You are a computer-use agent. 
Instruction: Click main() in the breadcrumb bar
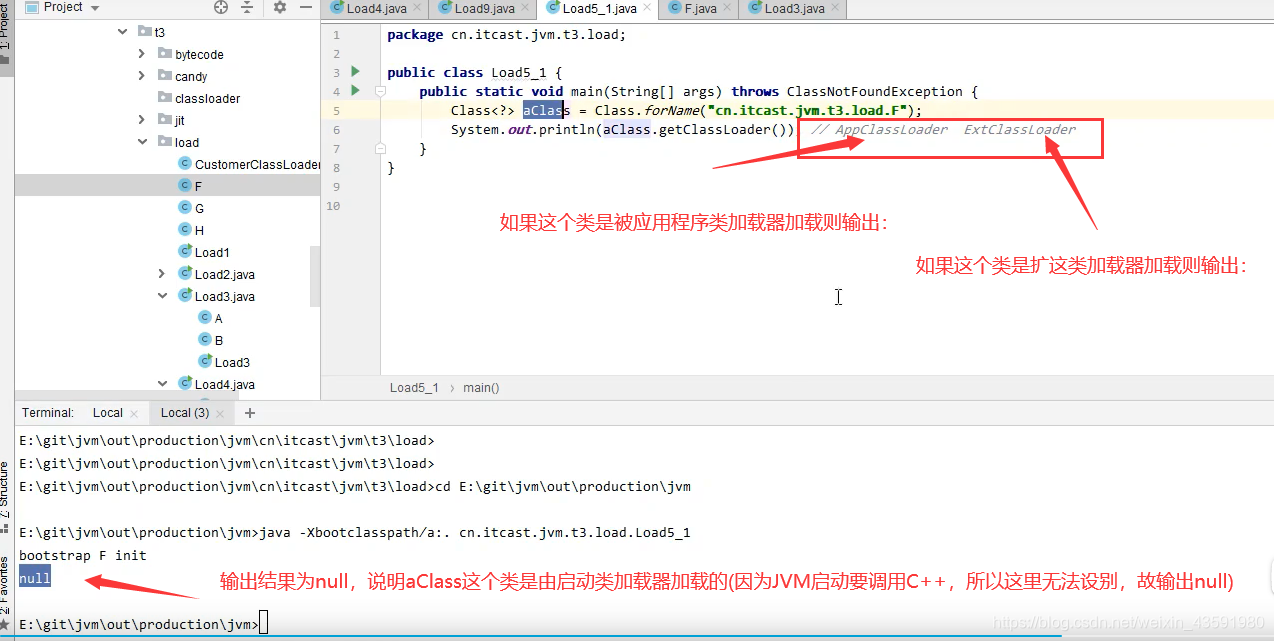(x=481, y=388)
